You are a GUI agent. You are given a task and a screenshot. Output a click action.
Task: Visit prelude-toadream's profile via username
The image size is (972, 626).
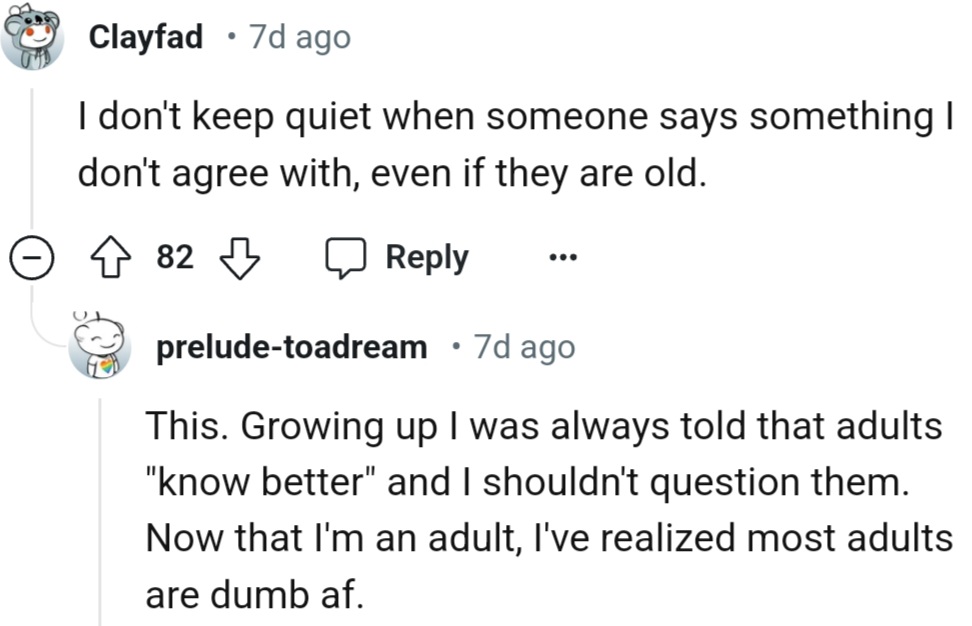[291, 348]
